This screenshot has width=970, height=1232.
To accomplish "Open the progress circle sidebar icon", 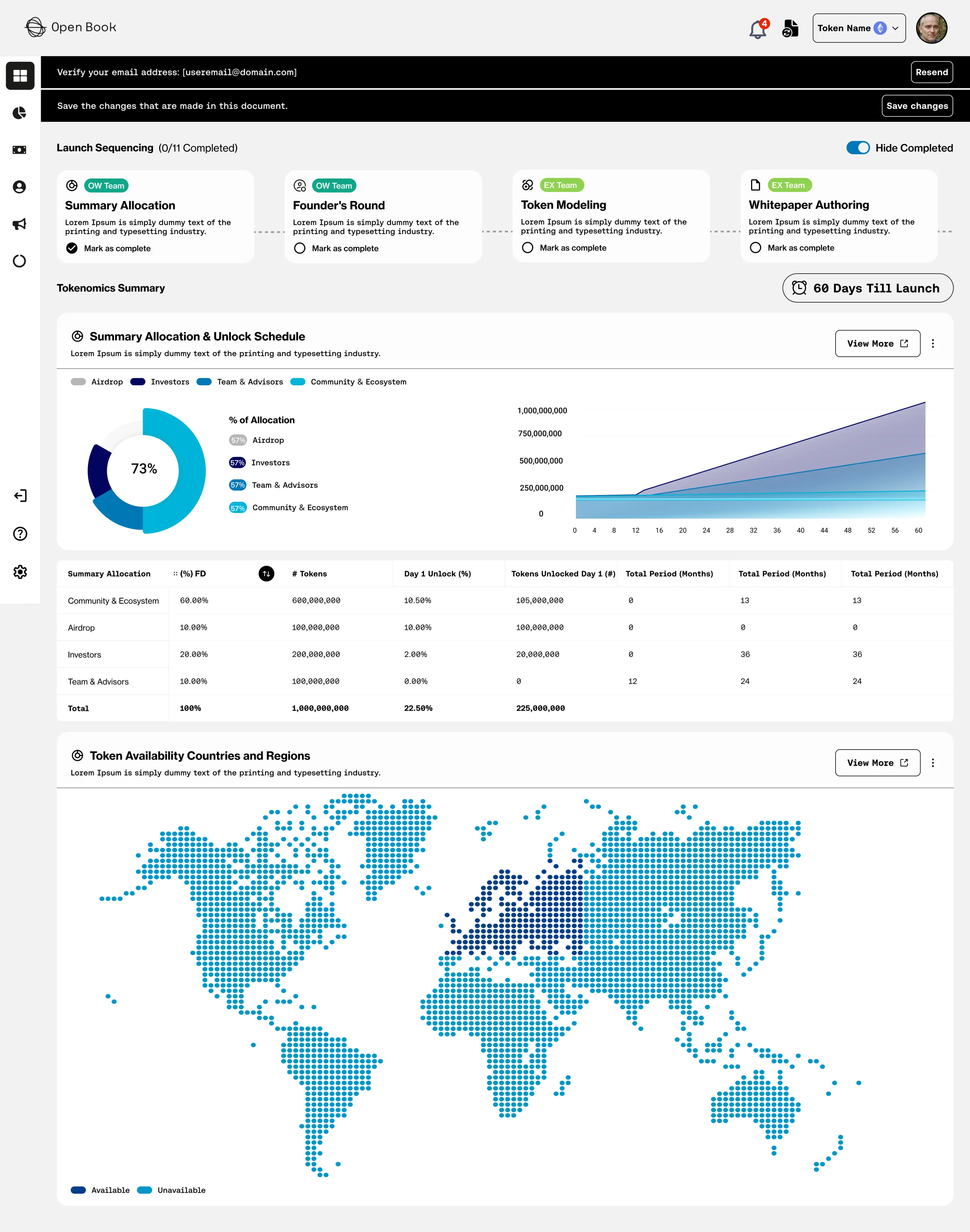I will click(20, 261).
